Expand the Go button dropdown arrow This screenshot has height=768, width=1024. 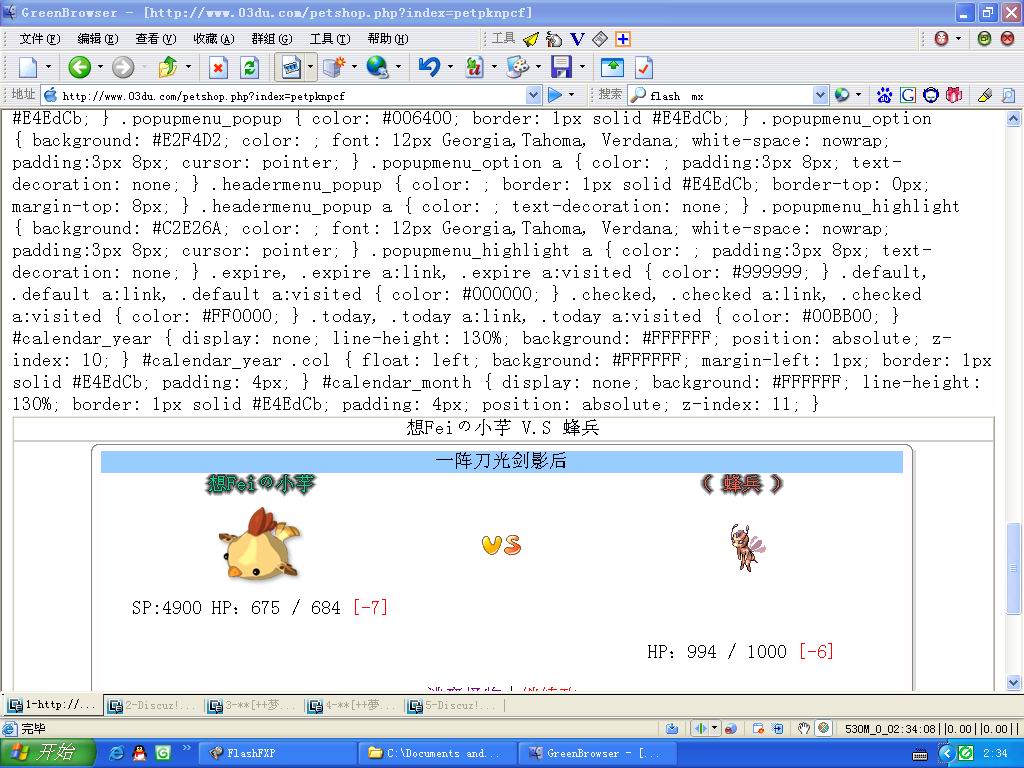571,95
